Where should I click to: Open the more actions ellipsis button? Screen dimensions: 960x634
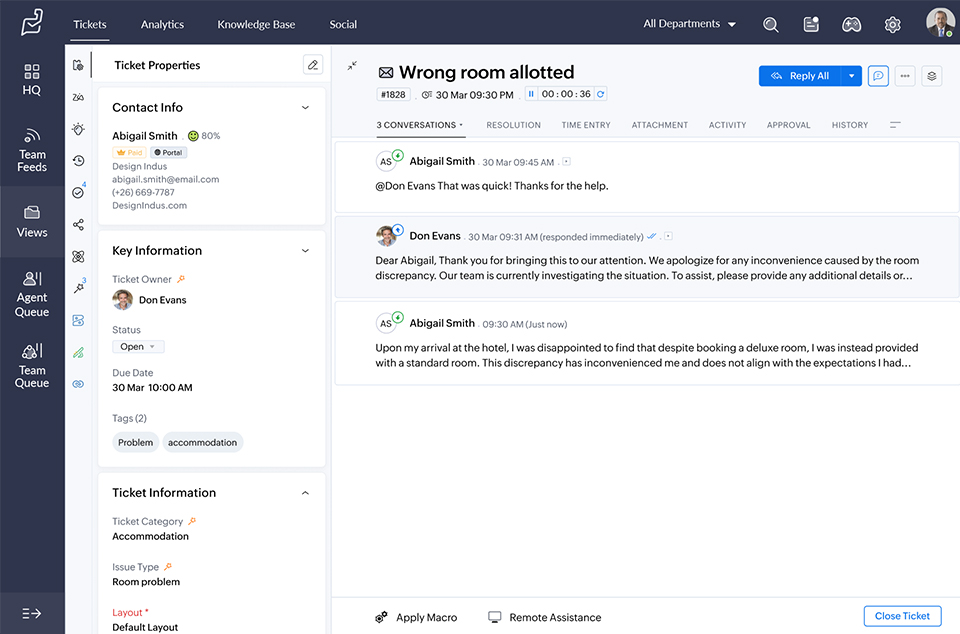tap(905, 76)
